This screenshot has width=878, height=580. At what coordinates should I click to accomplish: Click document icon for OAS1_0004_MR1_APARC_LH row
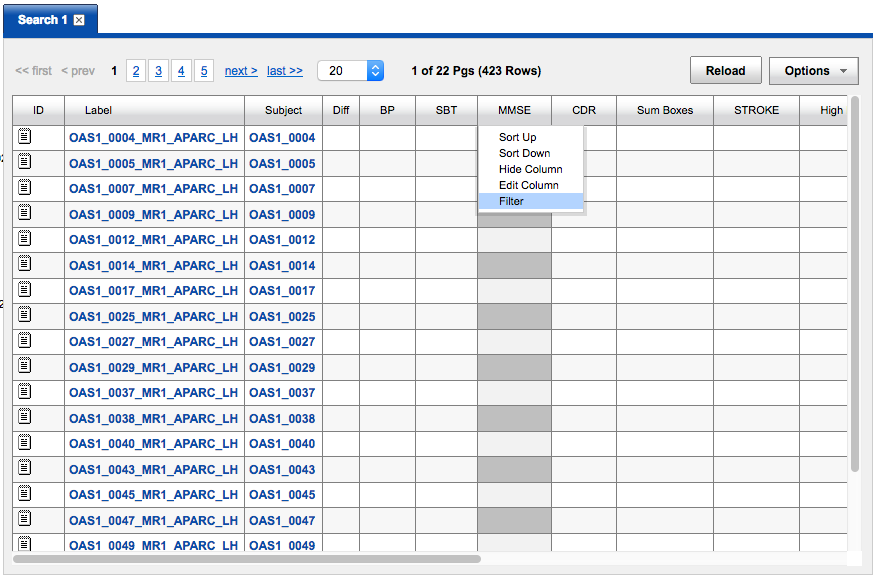(25, 136)
